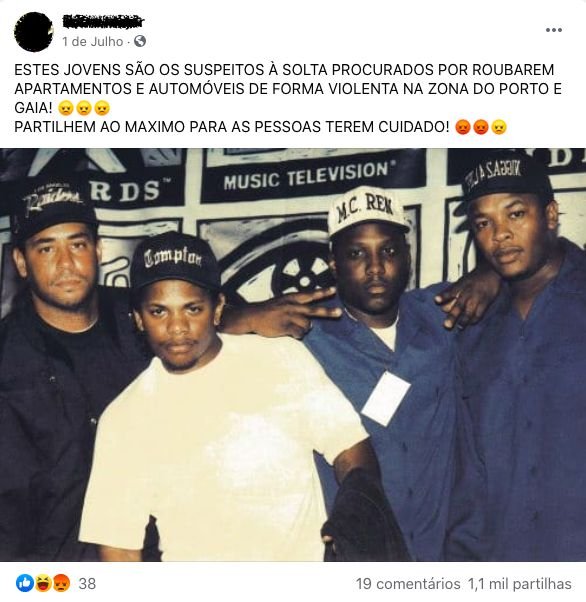Click the globe public audience icon
This screenshot has height=602, width=586.
pyautogui.click(x=140, y=41)
